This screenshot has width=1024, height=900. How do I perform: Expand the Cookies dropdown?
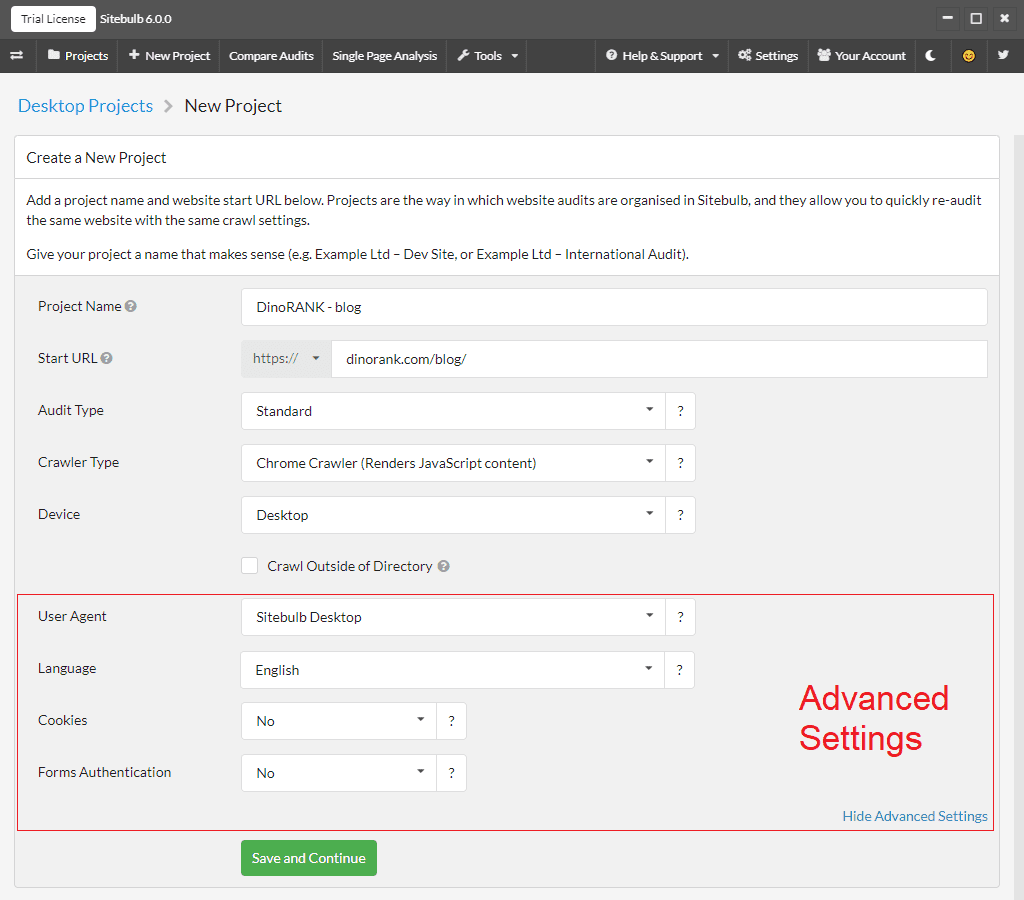[339, 721]
